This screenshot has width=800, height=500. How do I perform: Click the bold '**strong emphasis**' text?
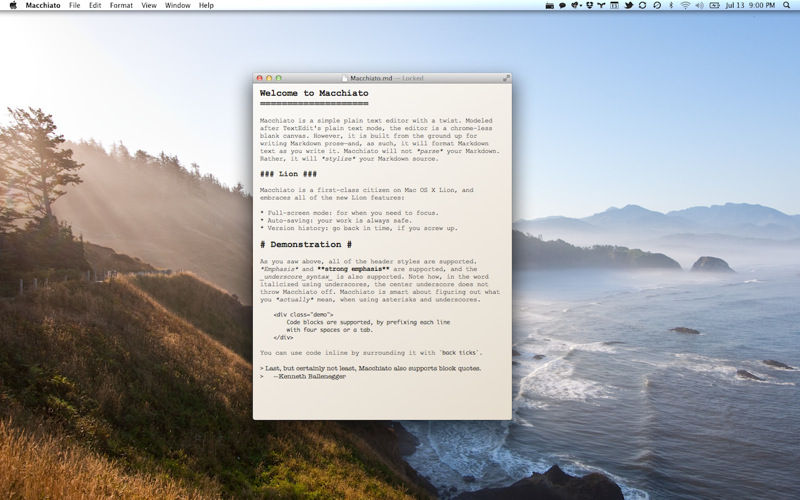[x=353, y=269]
